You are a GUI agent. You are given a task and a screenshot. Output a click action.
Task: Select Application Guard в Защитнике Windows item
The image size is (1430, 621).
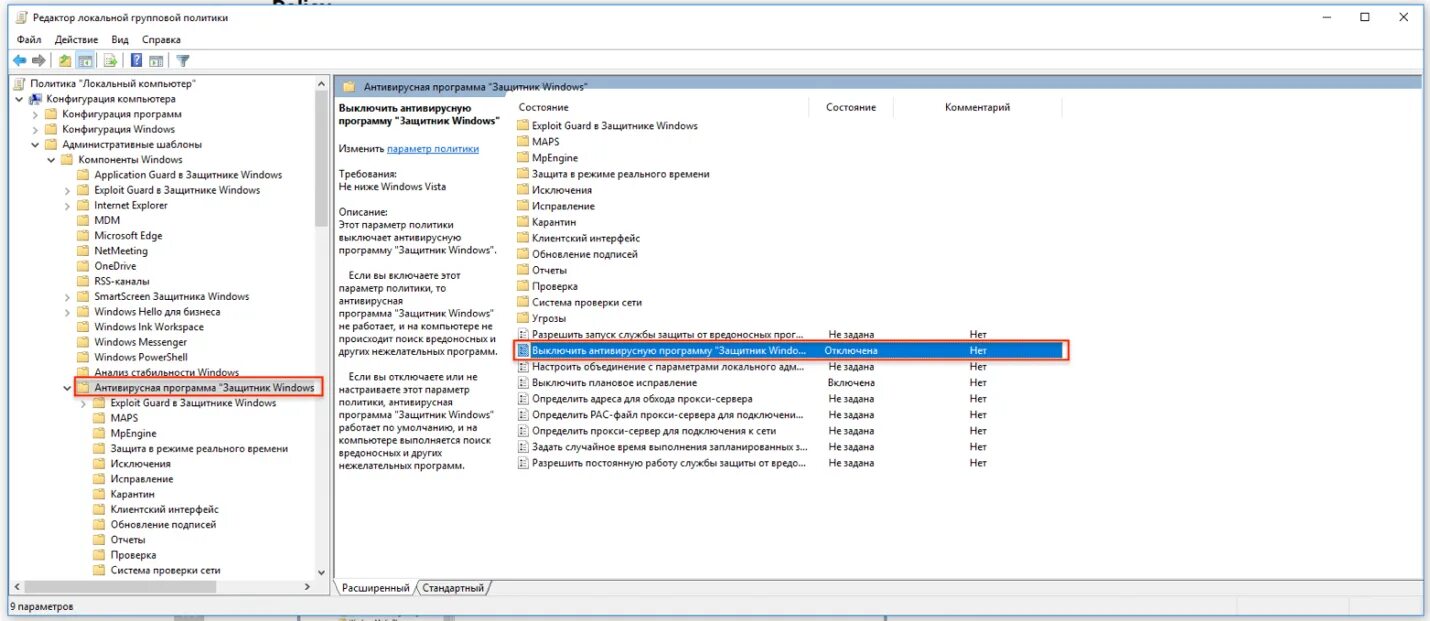point(188,175)
